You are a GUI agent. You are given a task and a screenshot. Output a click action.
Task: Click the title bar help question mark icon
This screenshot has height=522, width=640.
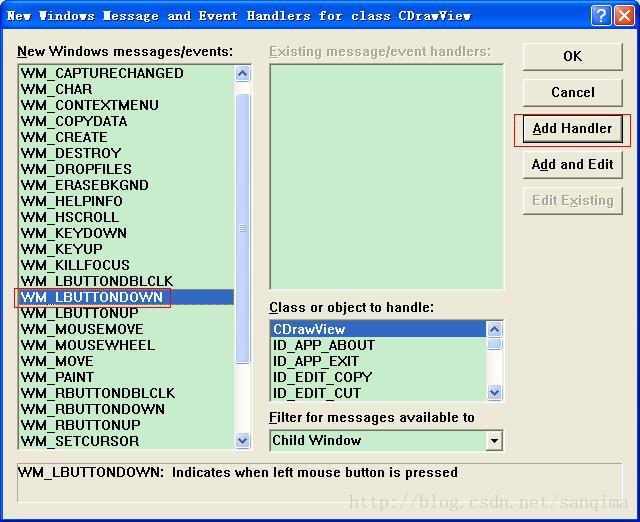click(601, 16)
